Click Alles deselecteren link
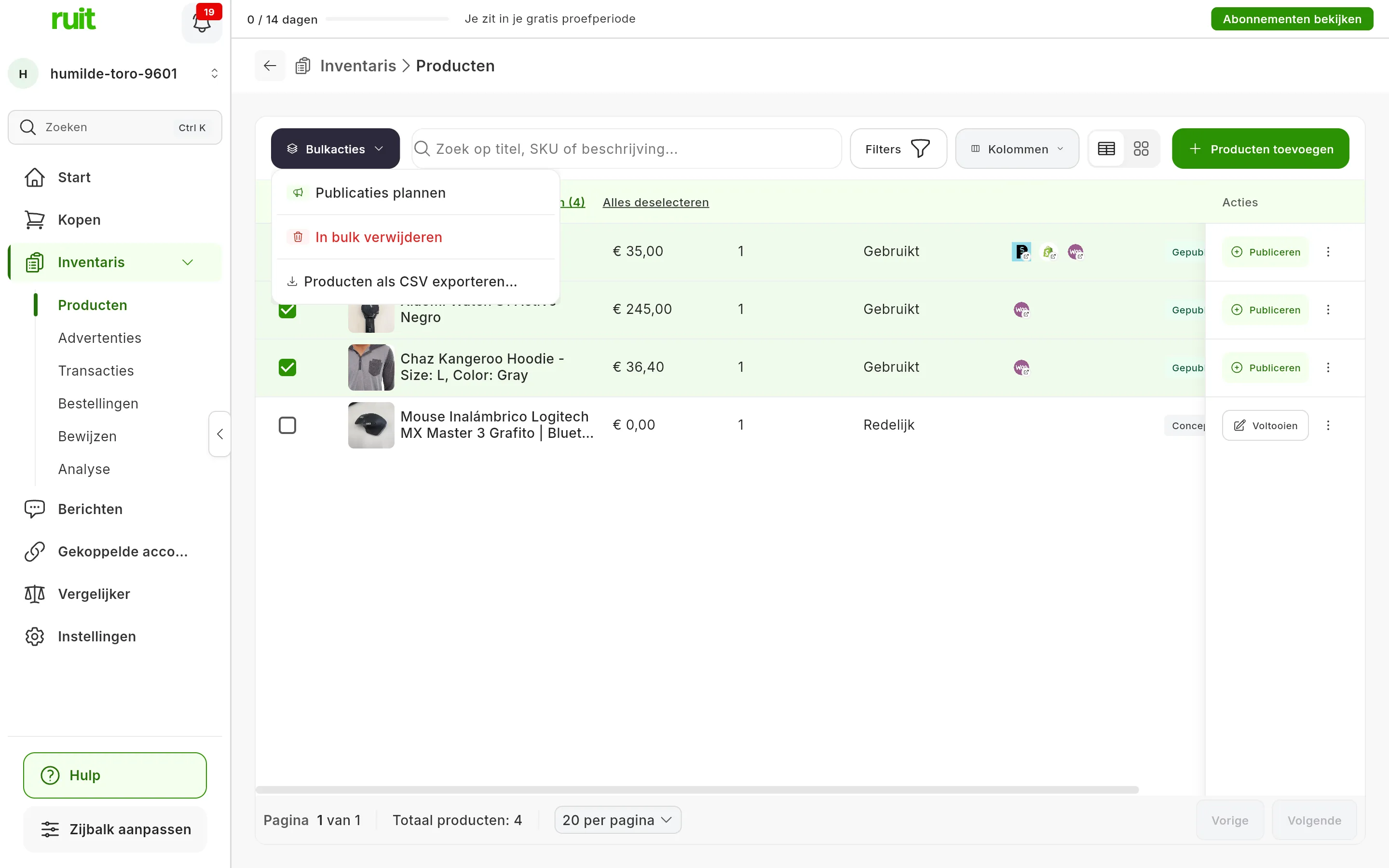The height and width of the screenshot is (868, 1389). coord(655,202)
